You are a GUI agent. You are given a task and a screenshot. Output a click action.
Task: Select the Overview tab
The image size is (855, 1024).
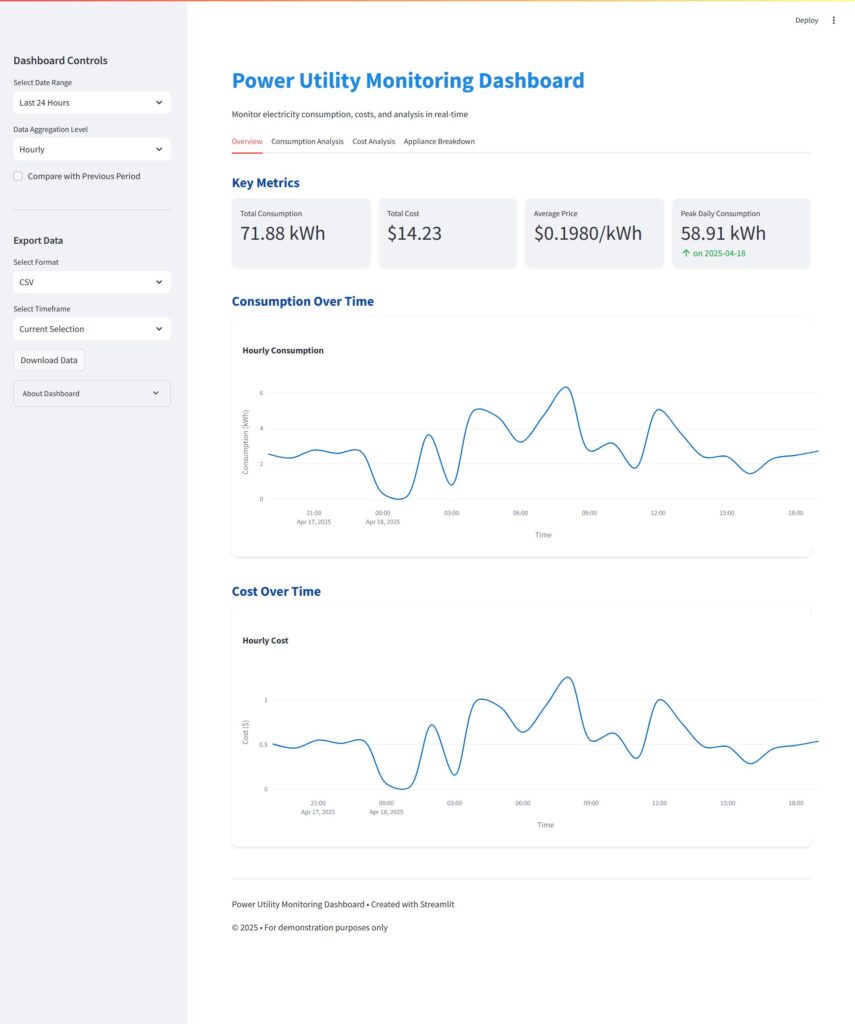[247, 141]
